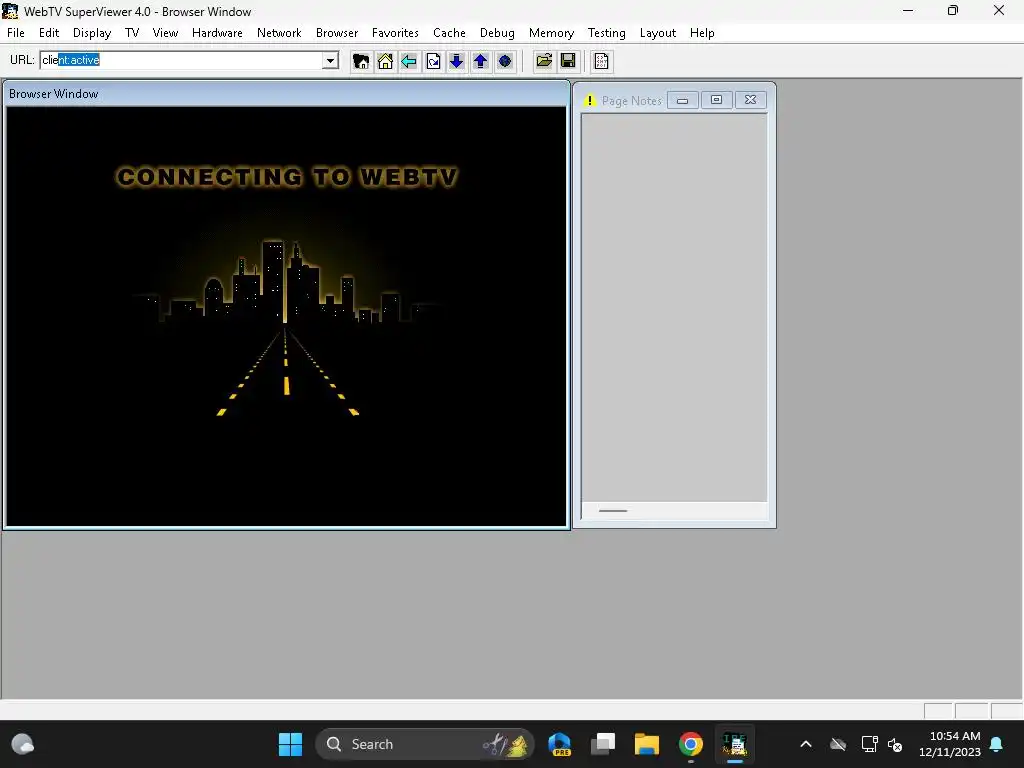Open the Help menu
The height and width of the screenshot is (768, 1024).
702,33
